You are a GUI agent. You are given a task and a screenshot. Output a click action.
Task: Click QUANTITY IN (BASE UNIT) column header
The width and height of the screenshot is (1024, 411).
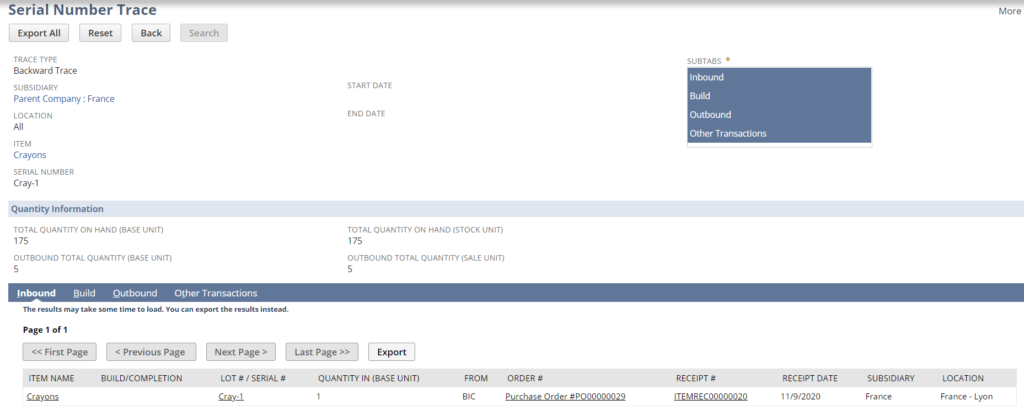tap(368, 378)
